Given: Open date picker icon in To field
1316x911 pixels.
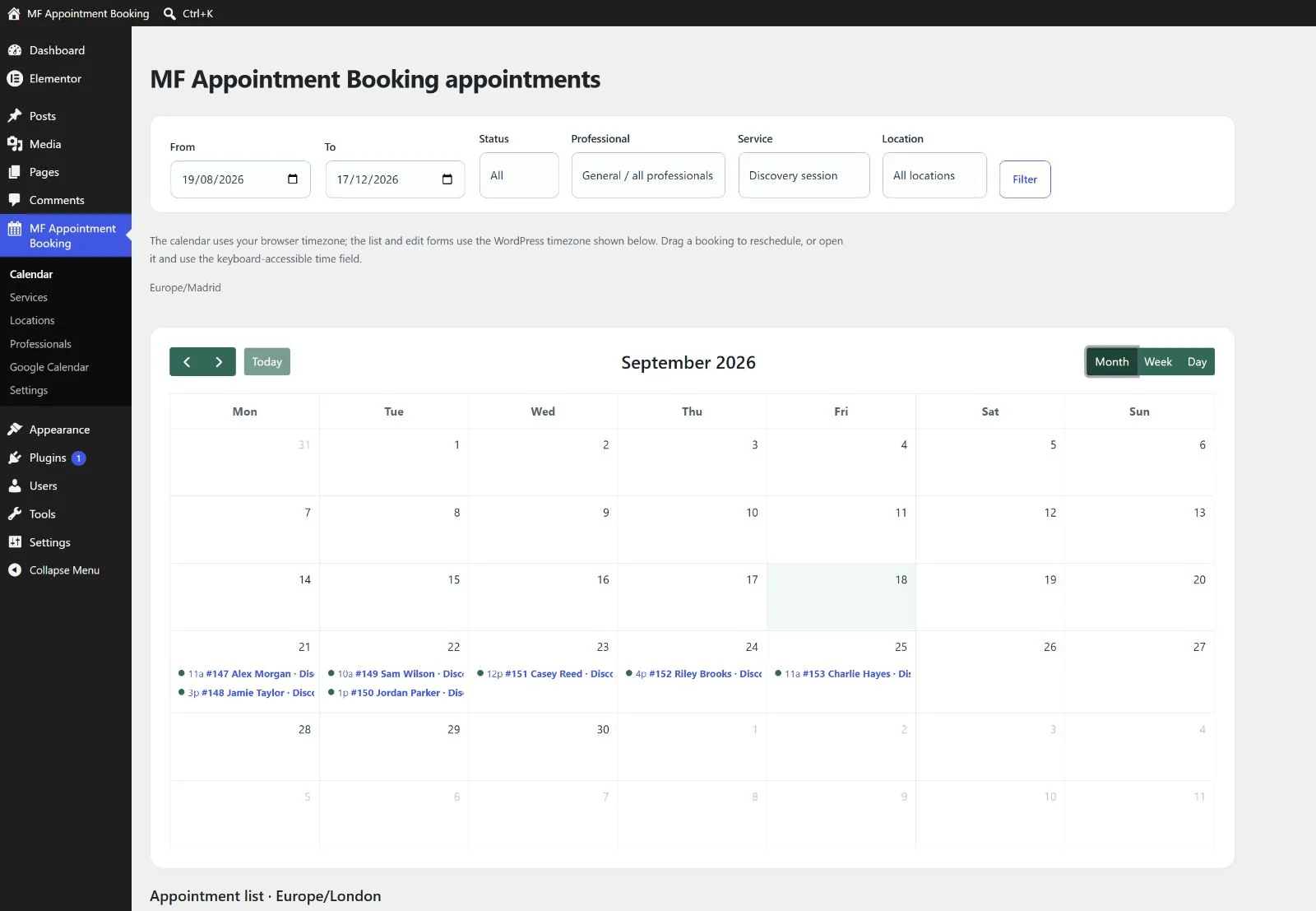Looking at the screenshot, I should pyautogui.click(x=447, y=179).
